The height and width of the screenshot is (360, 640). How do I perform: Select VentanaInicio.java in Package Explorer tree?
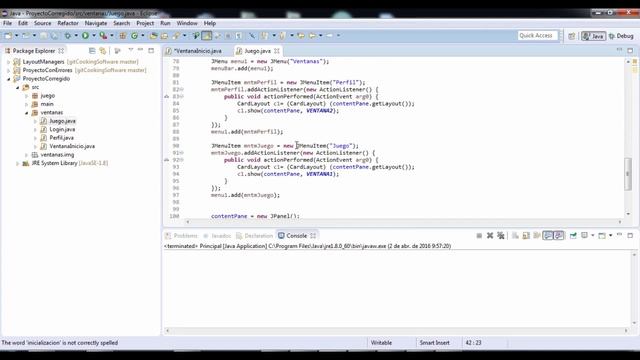(x=72, y=146)
